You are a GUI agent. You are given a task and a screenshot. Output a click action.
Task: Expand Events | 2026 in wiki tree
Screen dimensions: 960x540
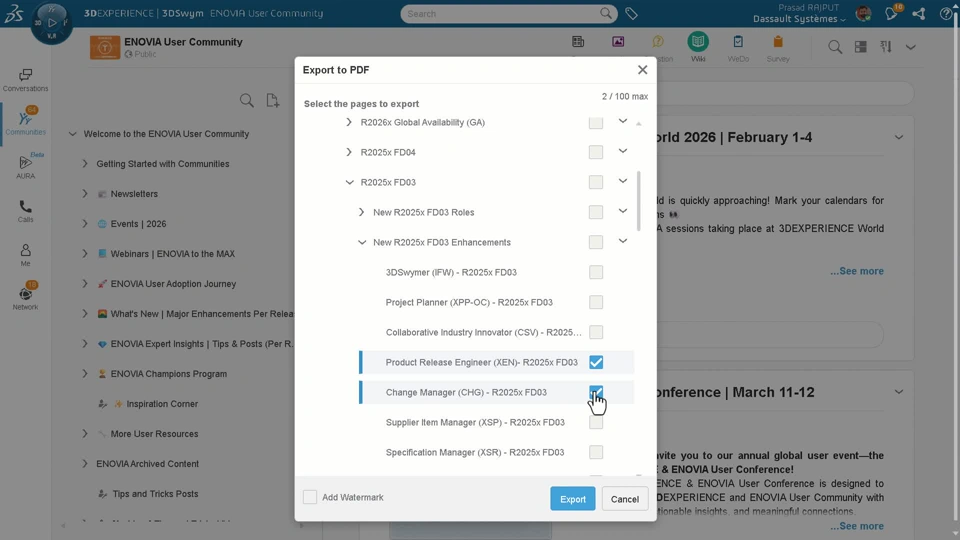click(x=84, y=223)
